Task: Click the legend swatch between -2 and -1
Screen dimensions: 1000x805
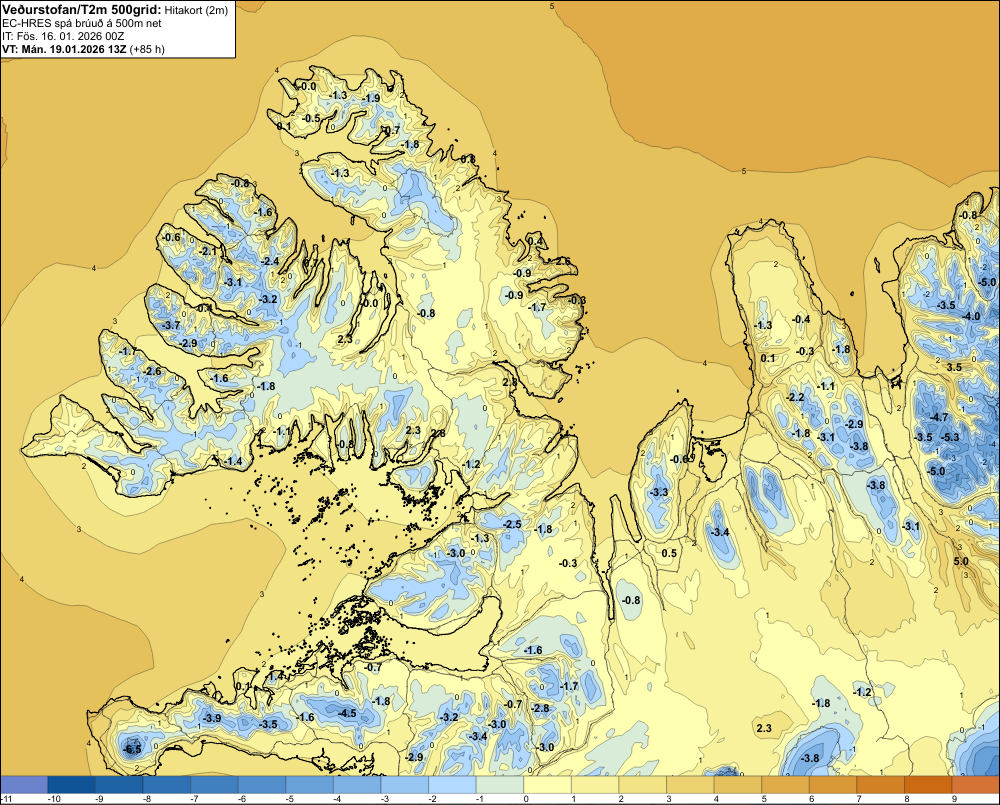Action: [452, 785]
